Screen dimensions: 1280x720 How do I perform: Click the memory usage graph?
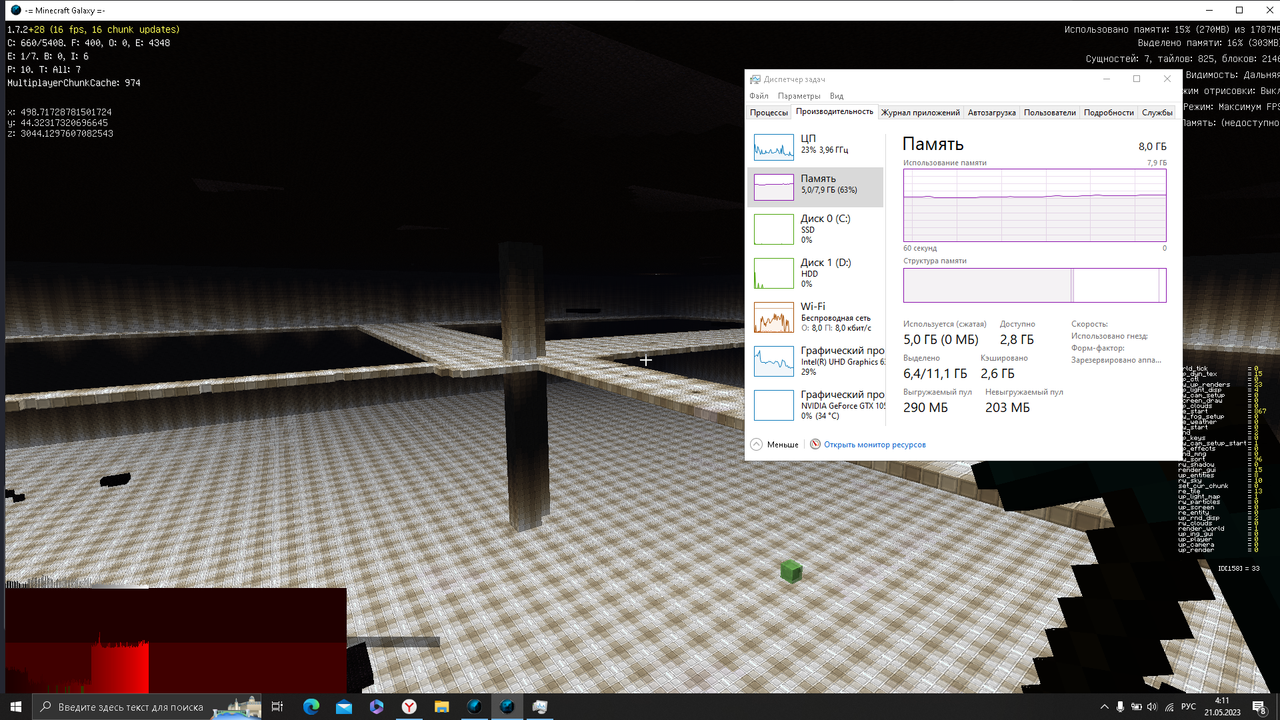tap(1035, 204)
